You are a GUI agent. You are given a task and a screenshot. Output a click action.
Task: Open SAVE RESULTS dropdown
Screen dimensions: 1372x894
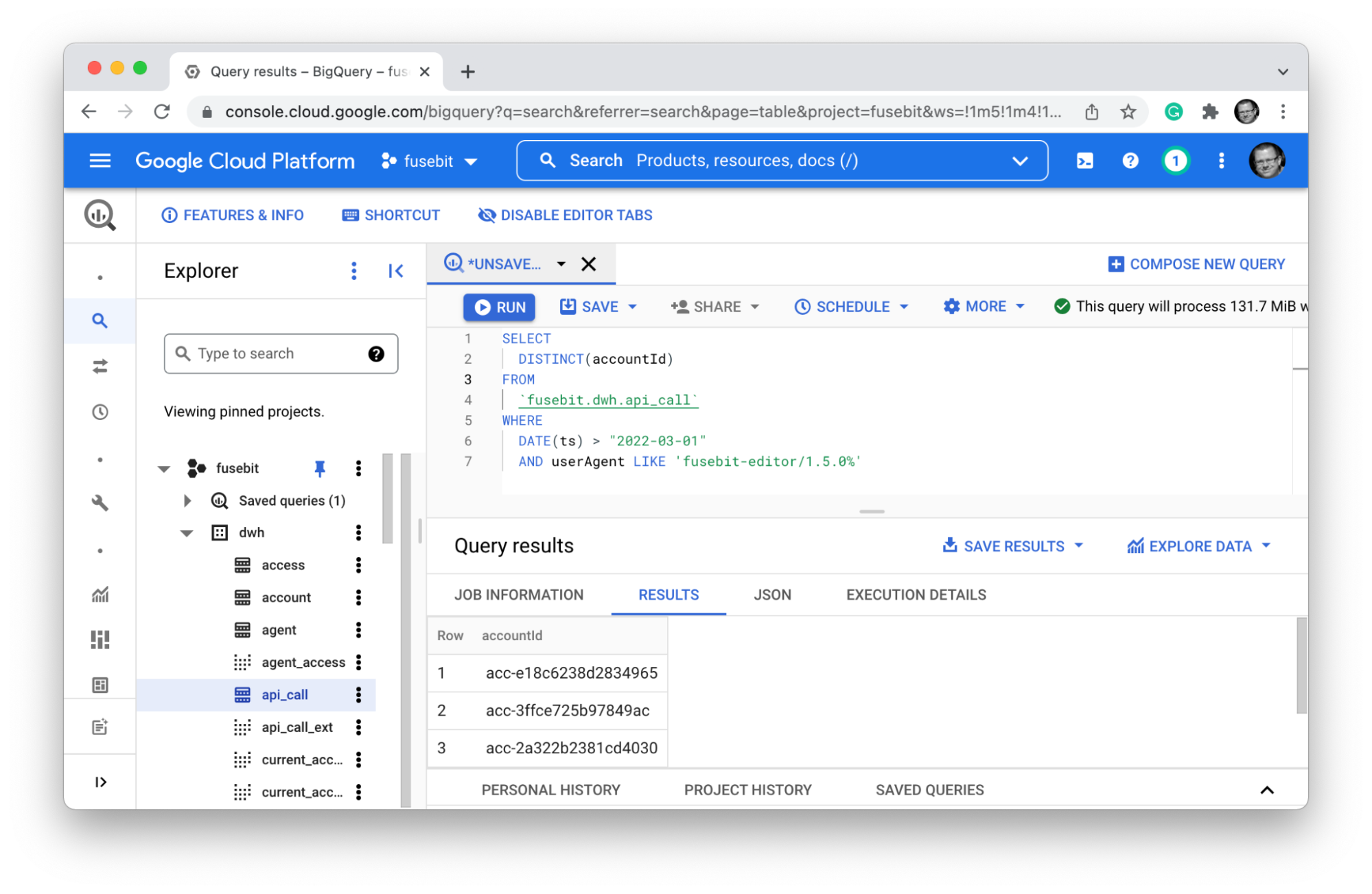[x=1013, y=546]
